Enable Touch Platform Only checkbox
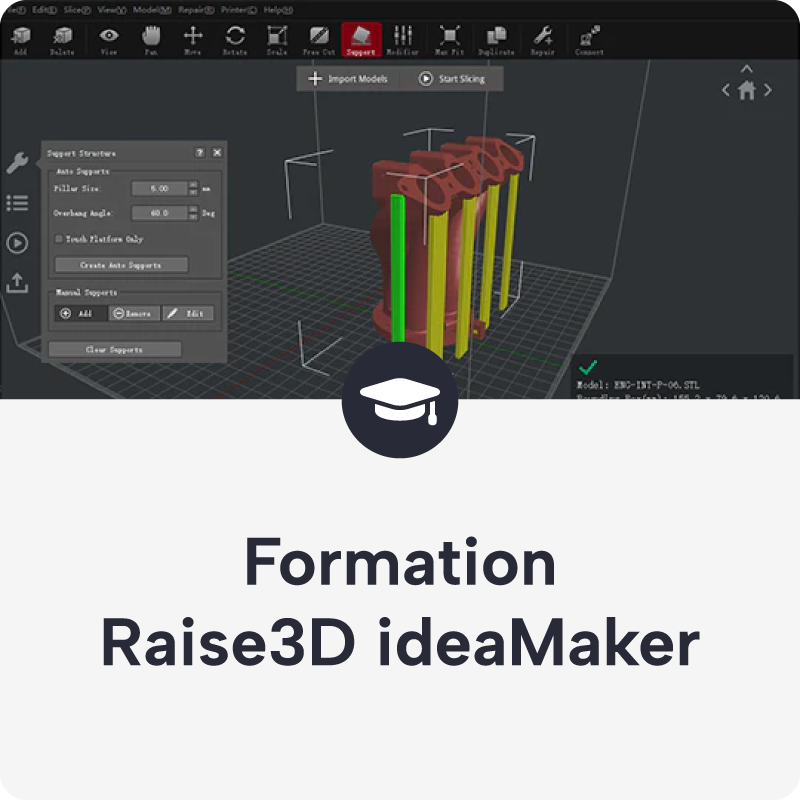The width and height of the screenshot is (800, 800). coord(59,239)
